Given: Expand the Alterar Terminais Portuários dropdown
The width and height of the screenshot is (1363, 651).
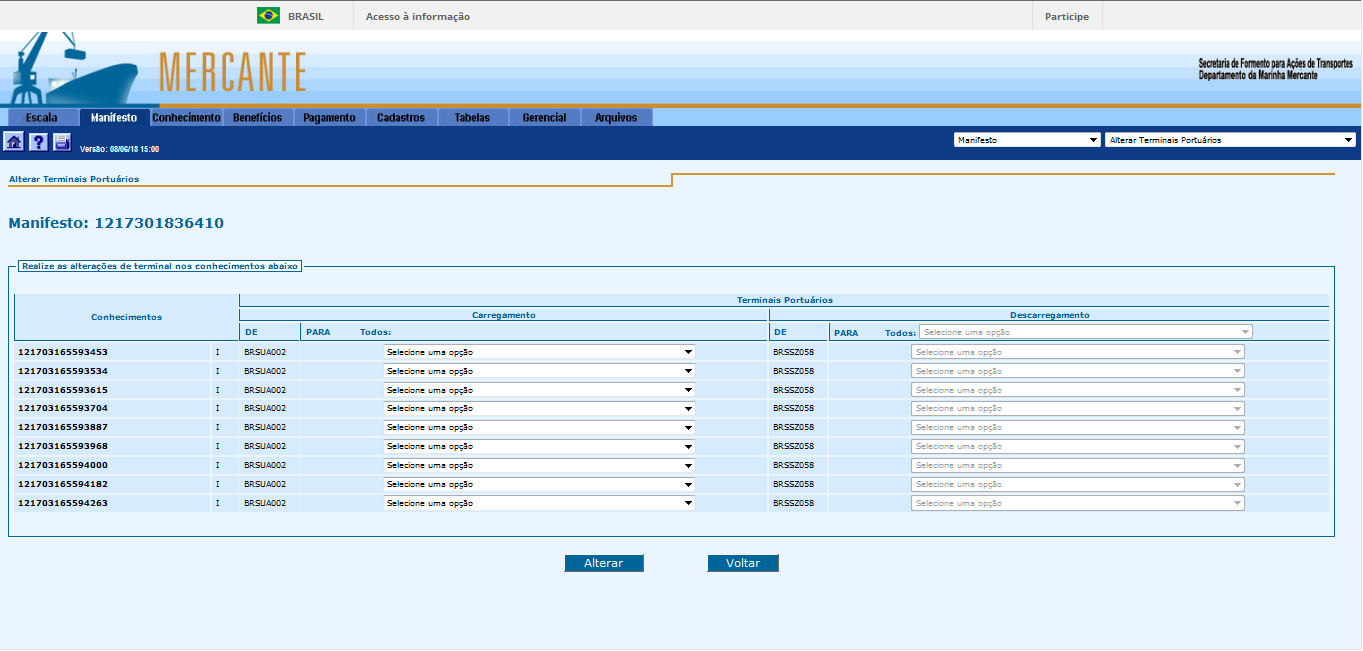Looking at the screenshot, I should click(1230, 140).
